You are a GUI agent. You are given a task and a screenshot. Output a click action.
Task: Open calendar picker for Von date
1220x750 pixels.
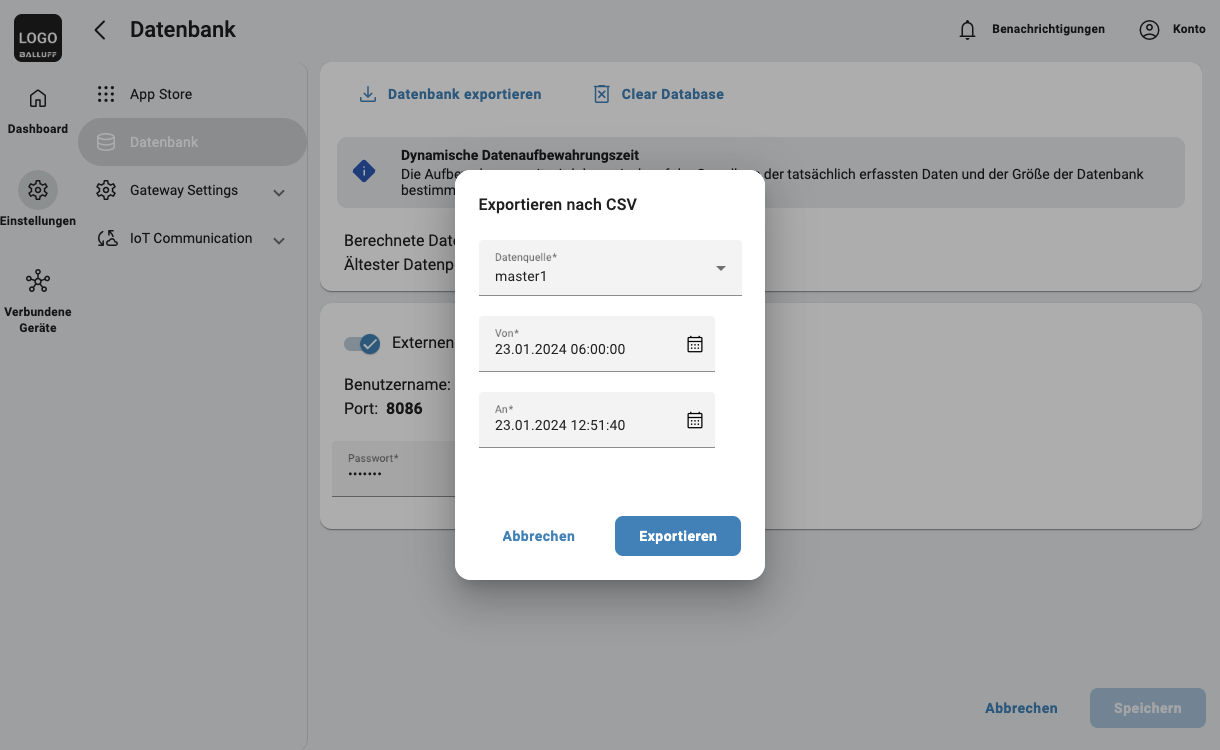click(x=695, y=344)
